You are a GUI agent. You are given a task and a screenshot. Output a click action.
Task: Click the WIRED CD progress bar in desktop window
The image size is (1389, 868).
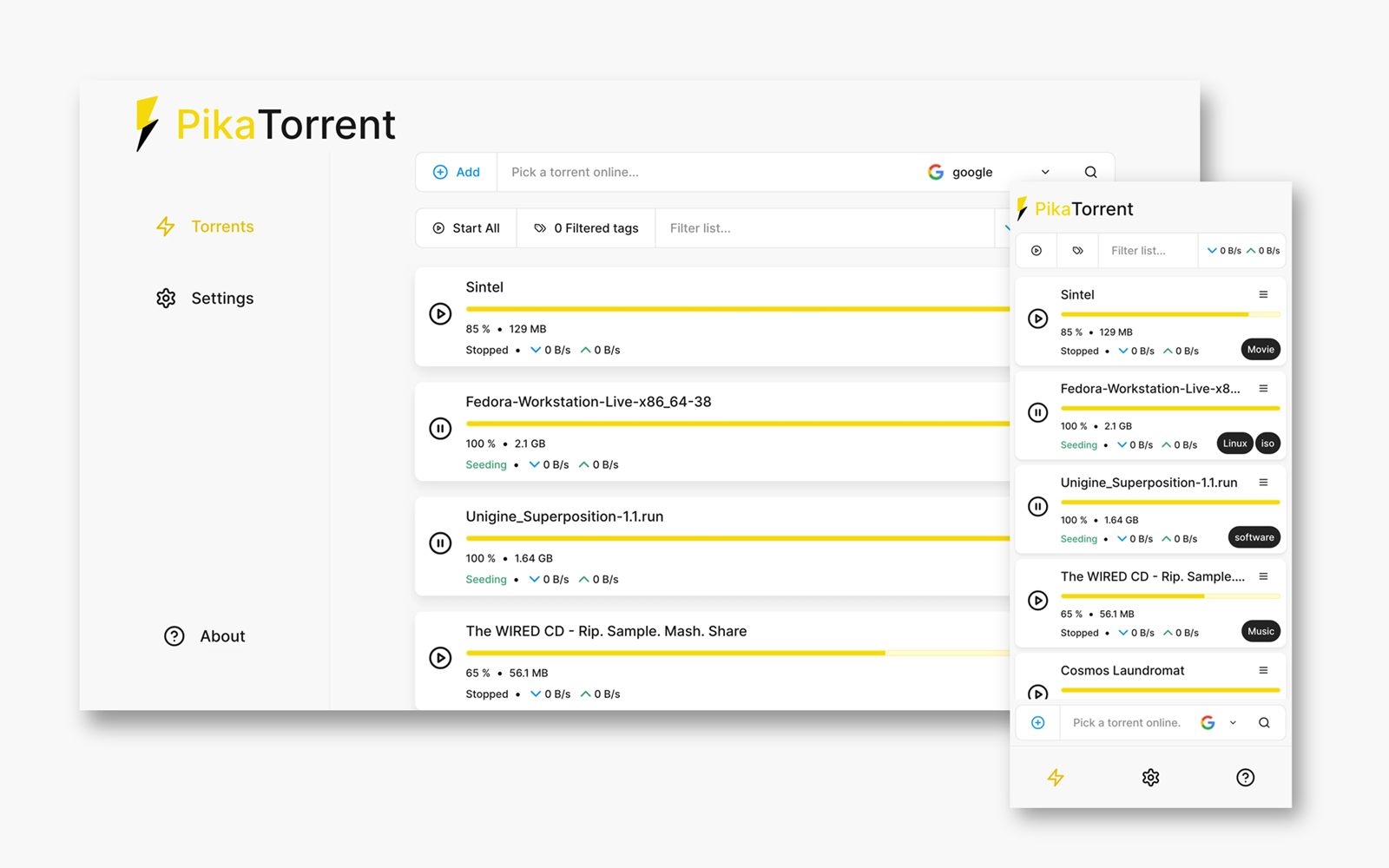click(738, 653)
